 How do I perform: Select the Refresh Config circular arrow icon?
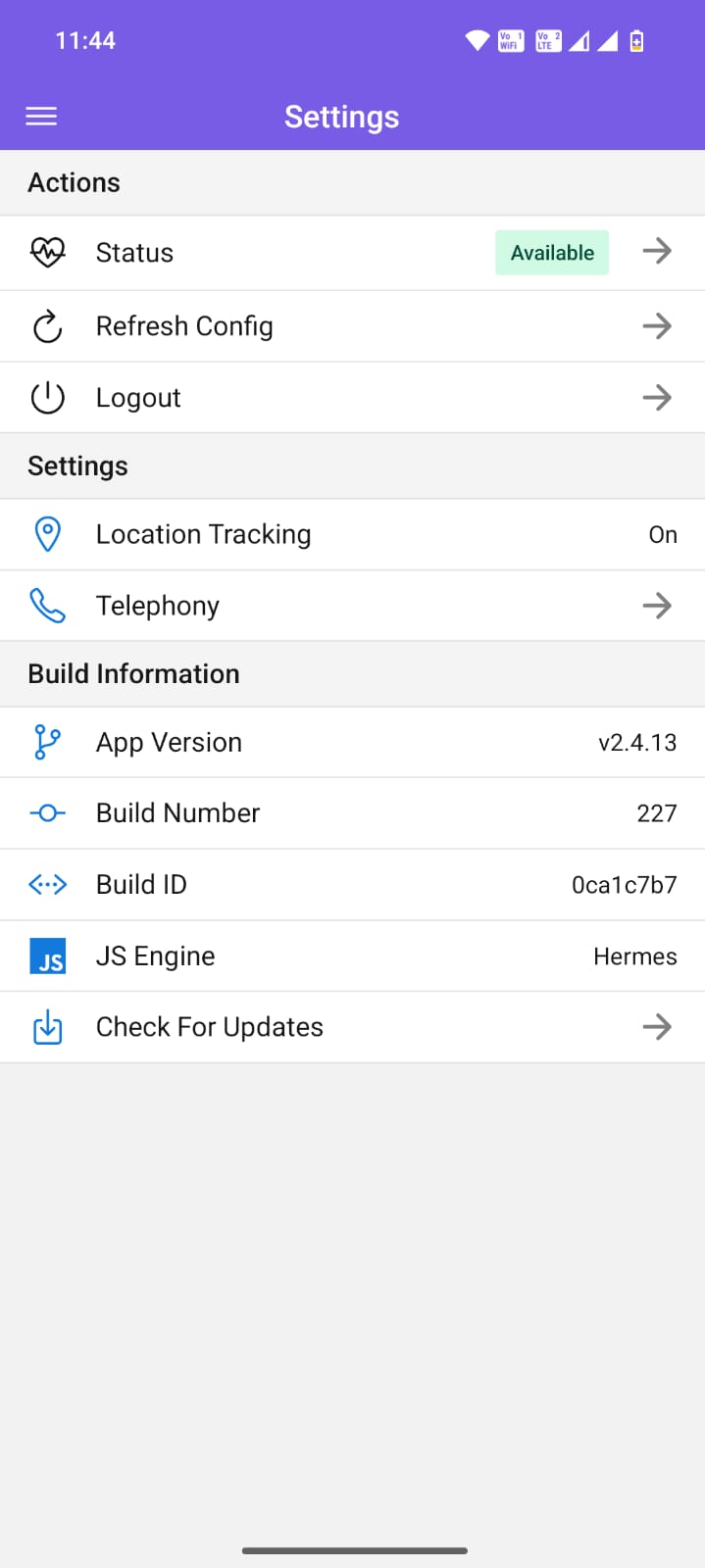(47, 325)
